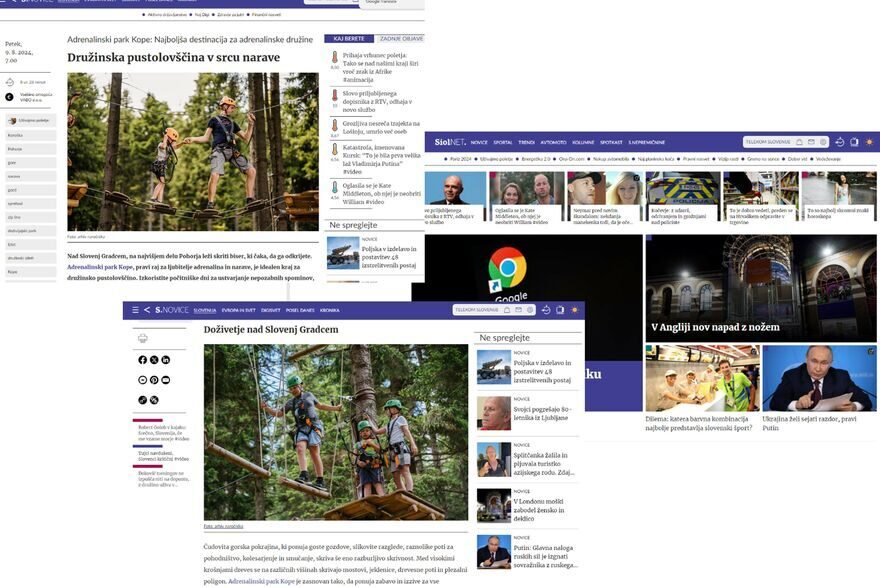This screenshot has width=880, height=587.
Task: Share article via Facebook icon
Action: pyautogui.click(x=143, y=360)
